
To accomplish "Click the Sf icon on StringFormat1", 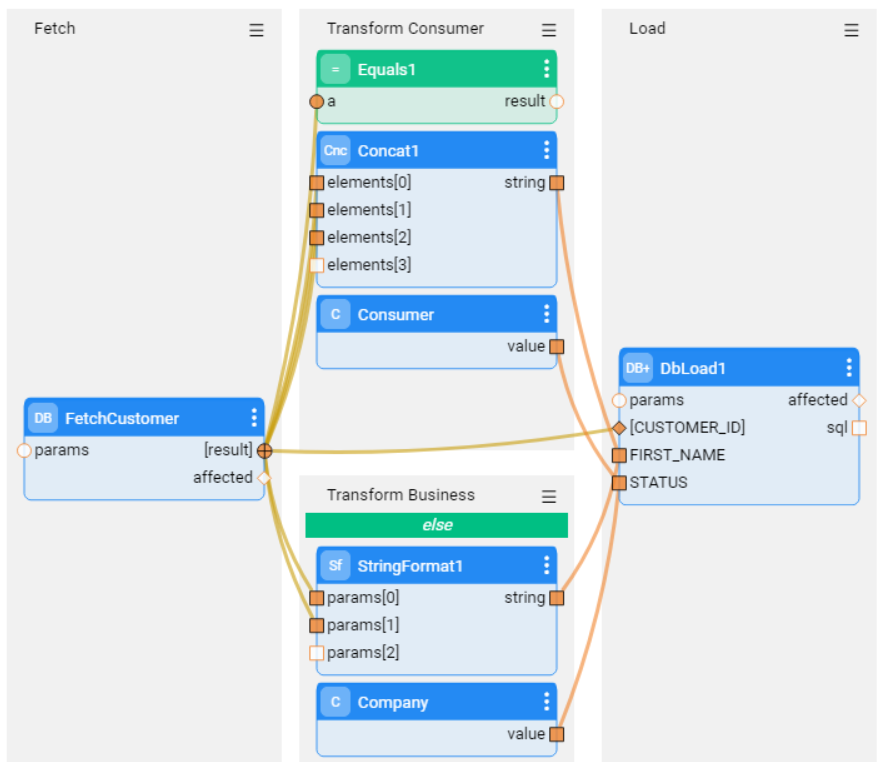I will [335, 566].
